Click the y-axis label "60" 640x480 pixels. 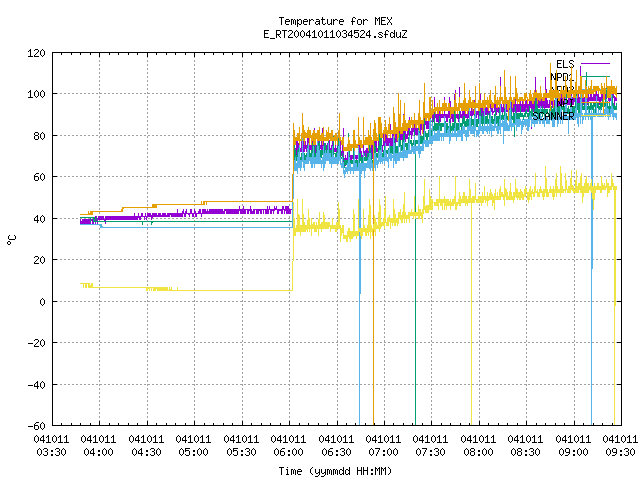click(x=39, y=177)
